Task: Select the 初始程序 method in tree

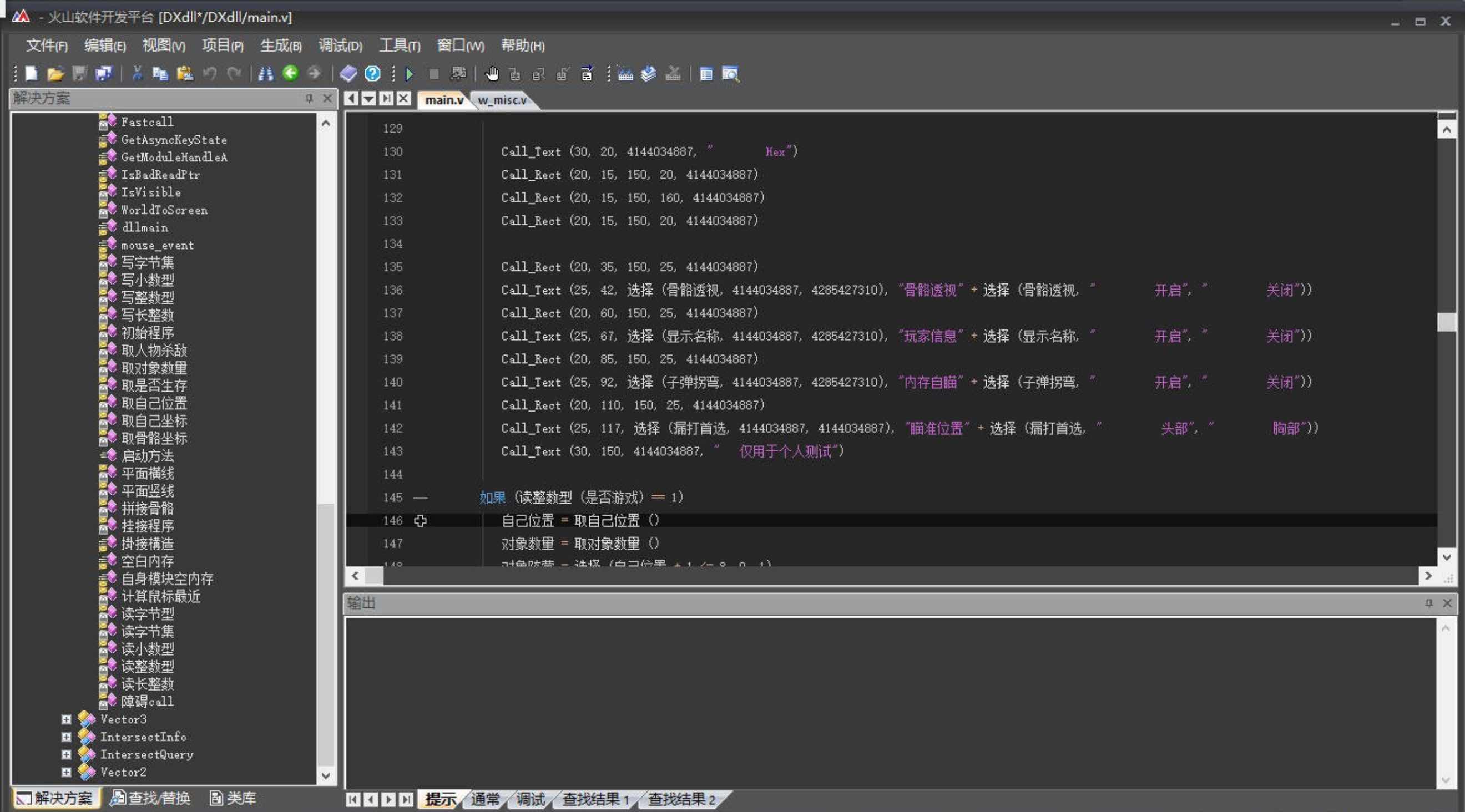Action: 147,333
